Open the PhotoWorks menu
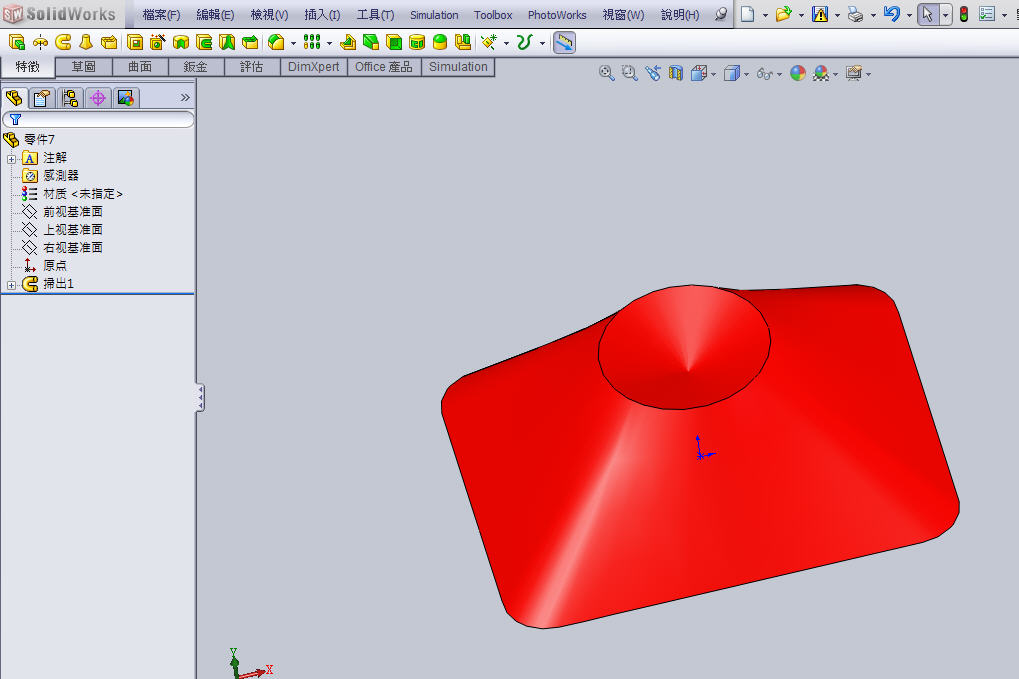 pos(557,14)
